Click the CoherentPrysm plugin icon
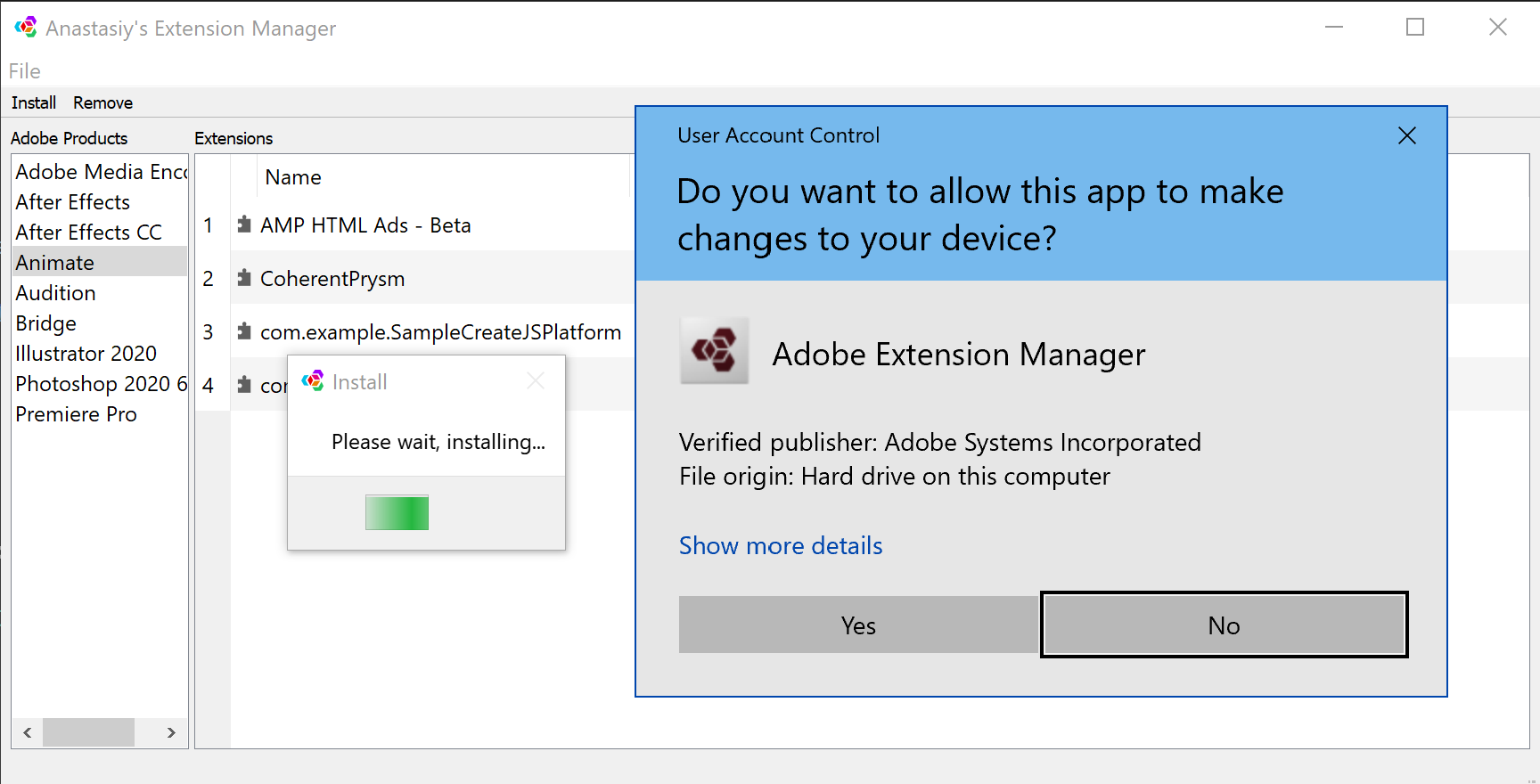This screenshot has width=1540, height=784. pos(244,278)
